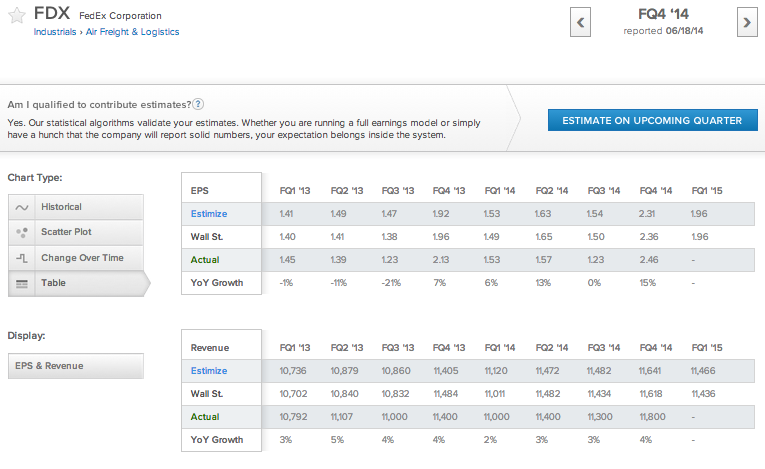Select the Table rows icon

click(21, 283)
